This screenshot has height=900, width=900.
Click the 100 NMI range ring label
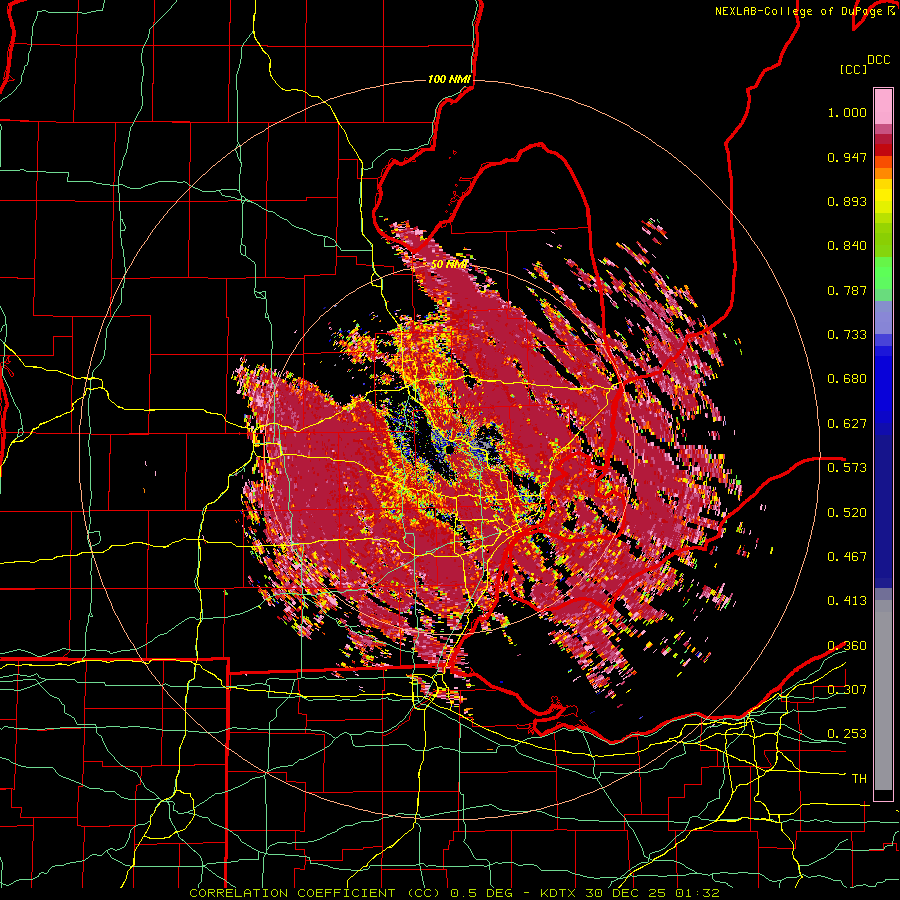tap(449, 79)
